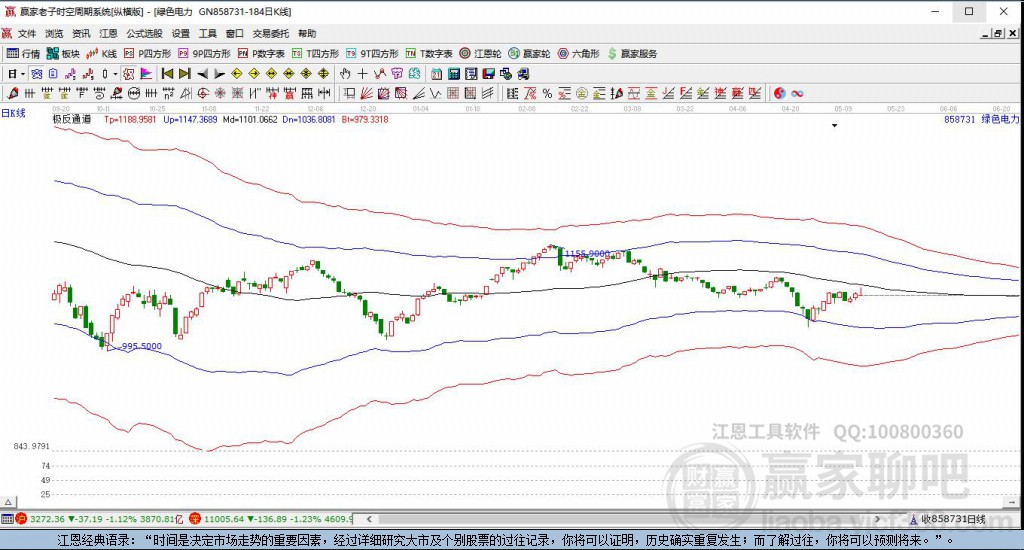Open the 工具 menu

(x=208, y=33)
